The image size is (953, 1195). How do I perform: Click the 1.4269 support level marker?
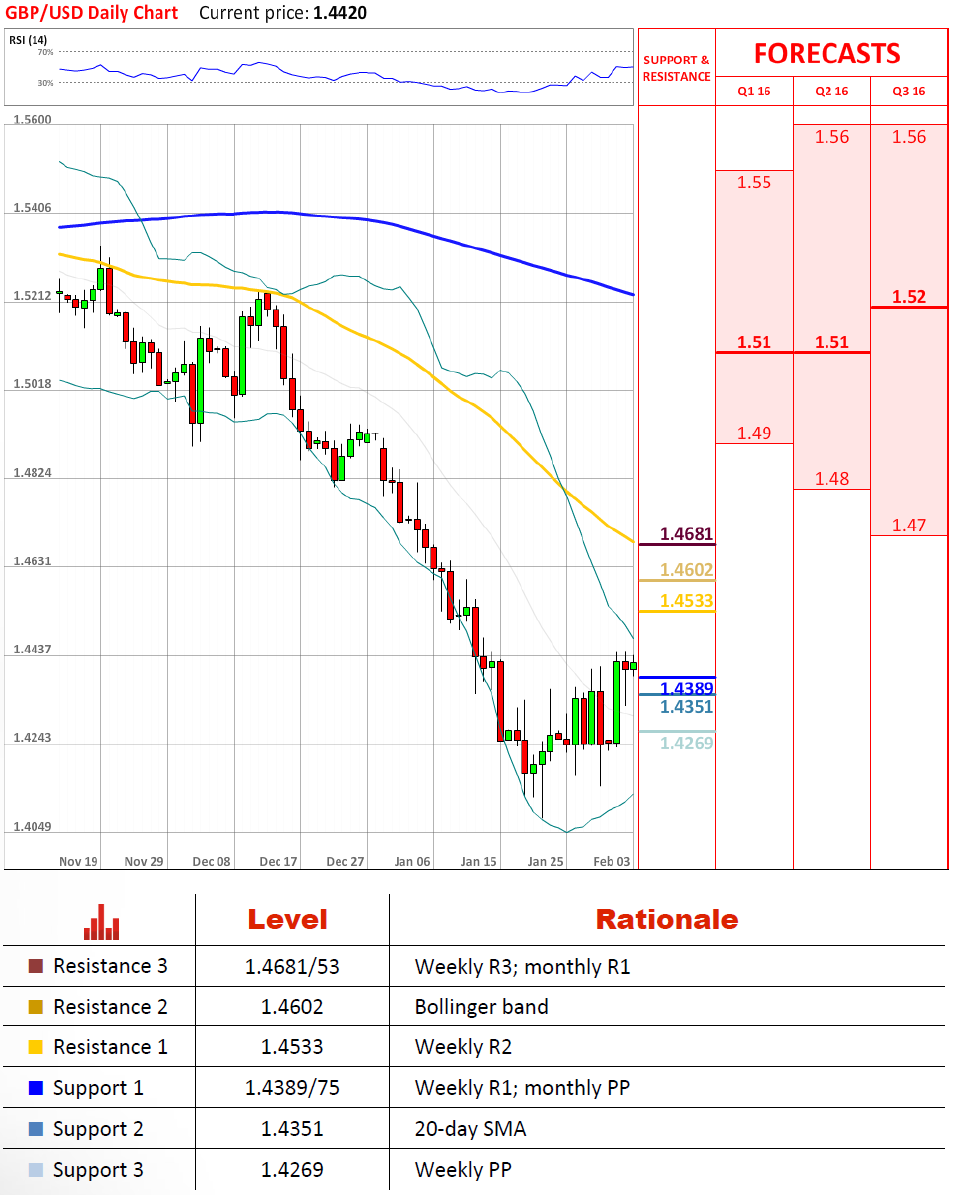pyautogui.click(x=686, y=744)
